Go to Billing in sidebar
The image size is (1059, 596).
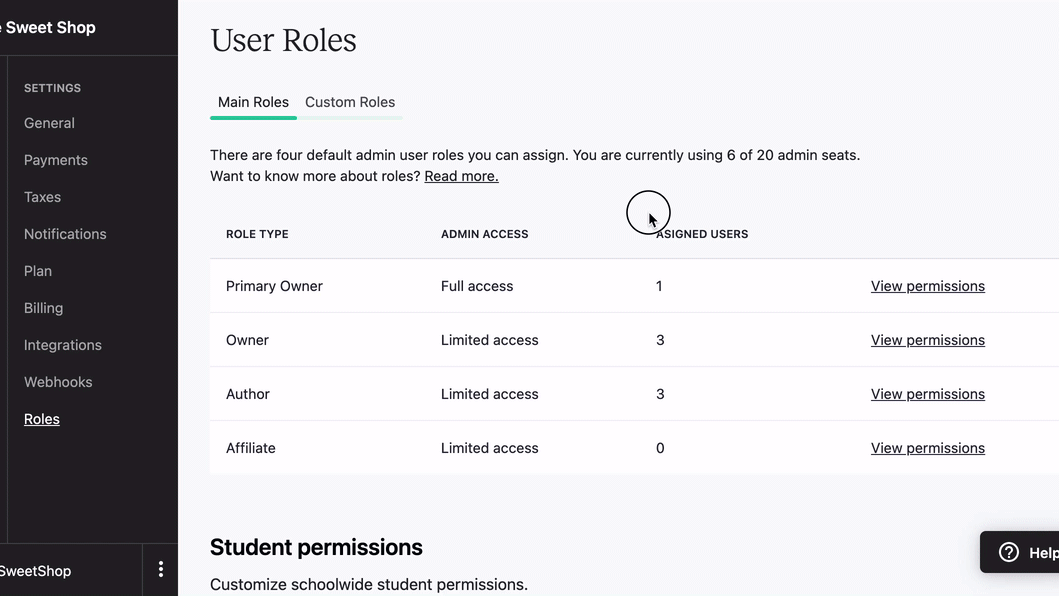tap(43, 308)
